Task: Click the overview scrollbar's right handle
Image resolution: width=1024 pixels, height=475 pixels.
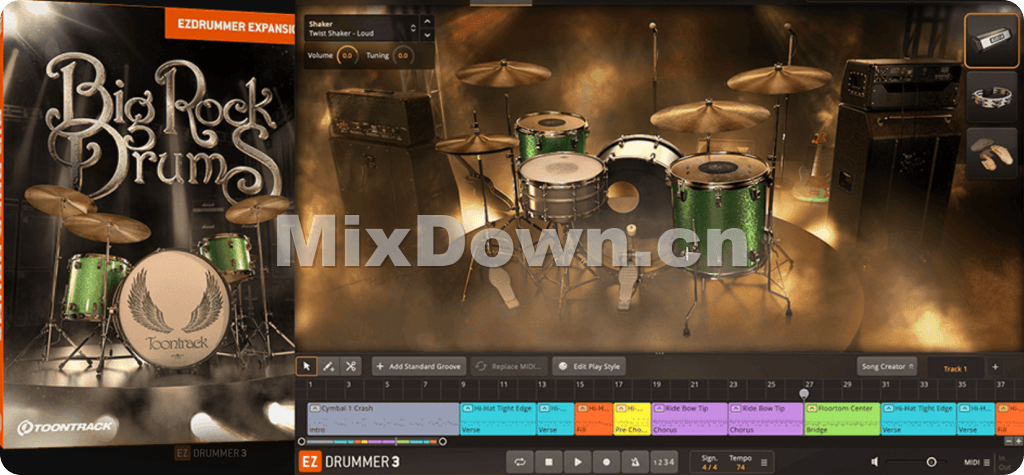Action: point(443,442)
